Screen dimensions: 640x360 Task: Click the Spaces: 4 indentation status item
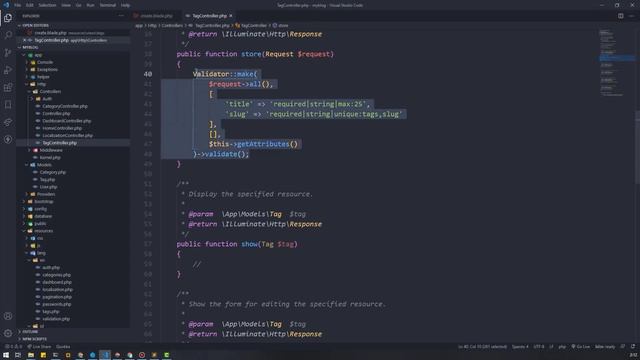pos(520,347)
